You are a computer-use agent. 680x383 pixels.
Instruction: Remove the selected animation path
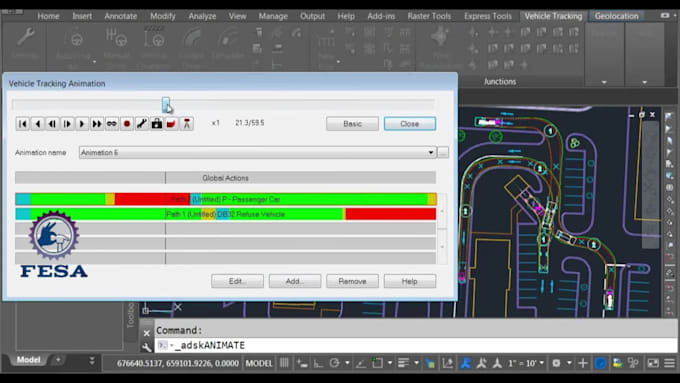[x=352, y=281]
